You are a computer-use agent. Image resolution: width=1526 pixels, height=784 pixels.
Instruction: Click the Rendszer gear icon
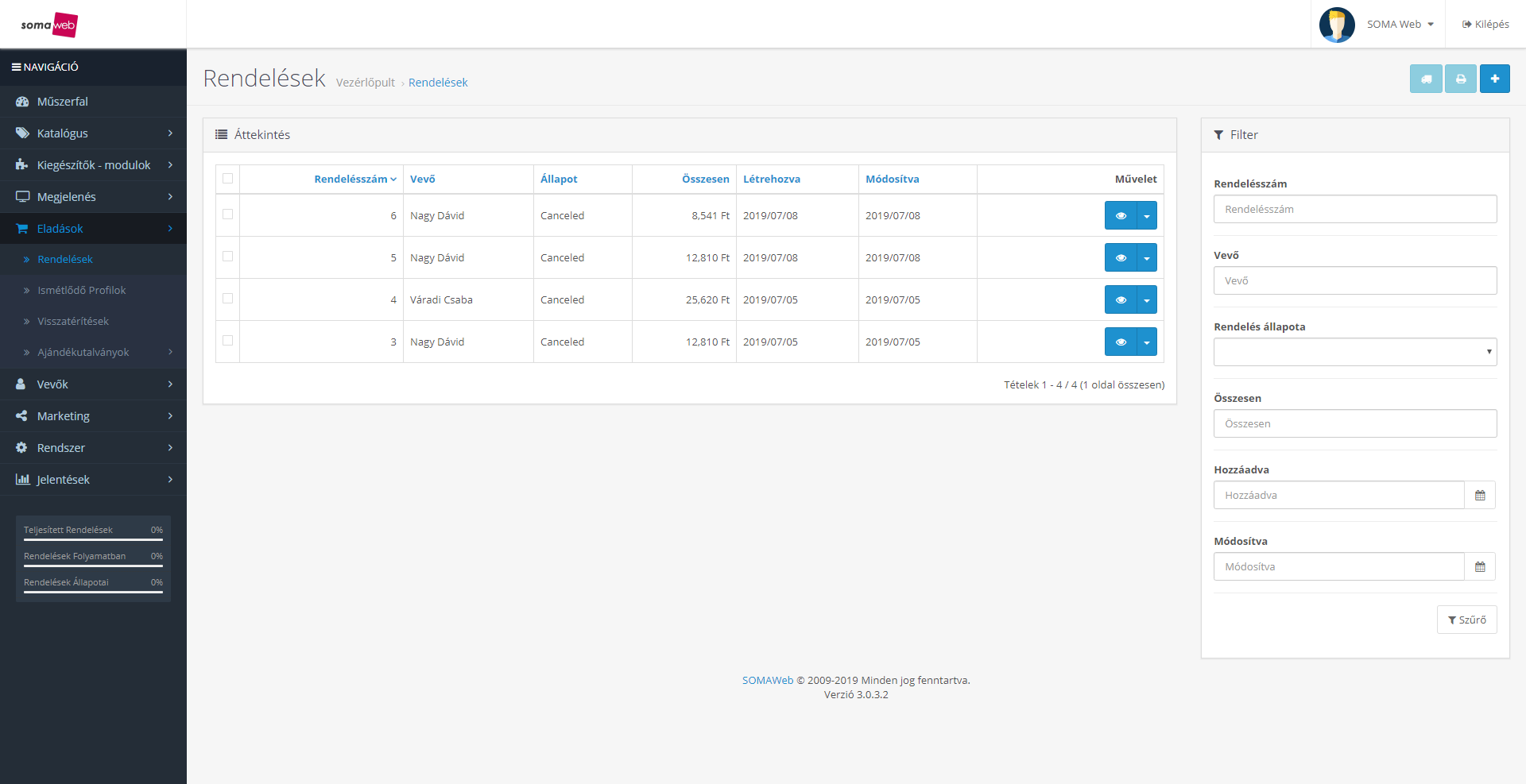(x=21, y=448)
